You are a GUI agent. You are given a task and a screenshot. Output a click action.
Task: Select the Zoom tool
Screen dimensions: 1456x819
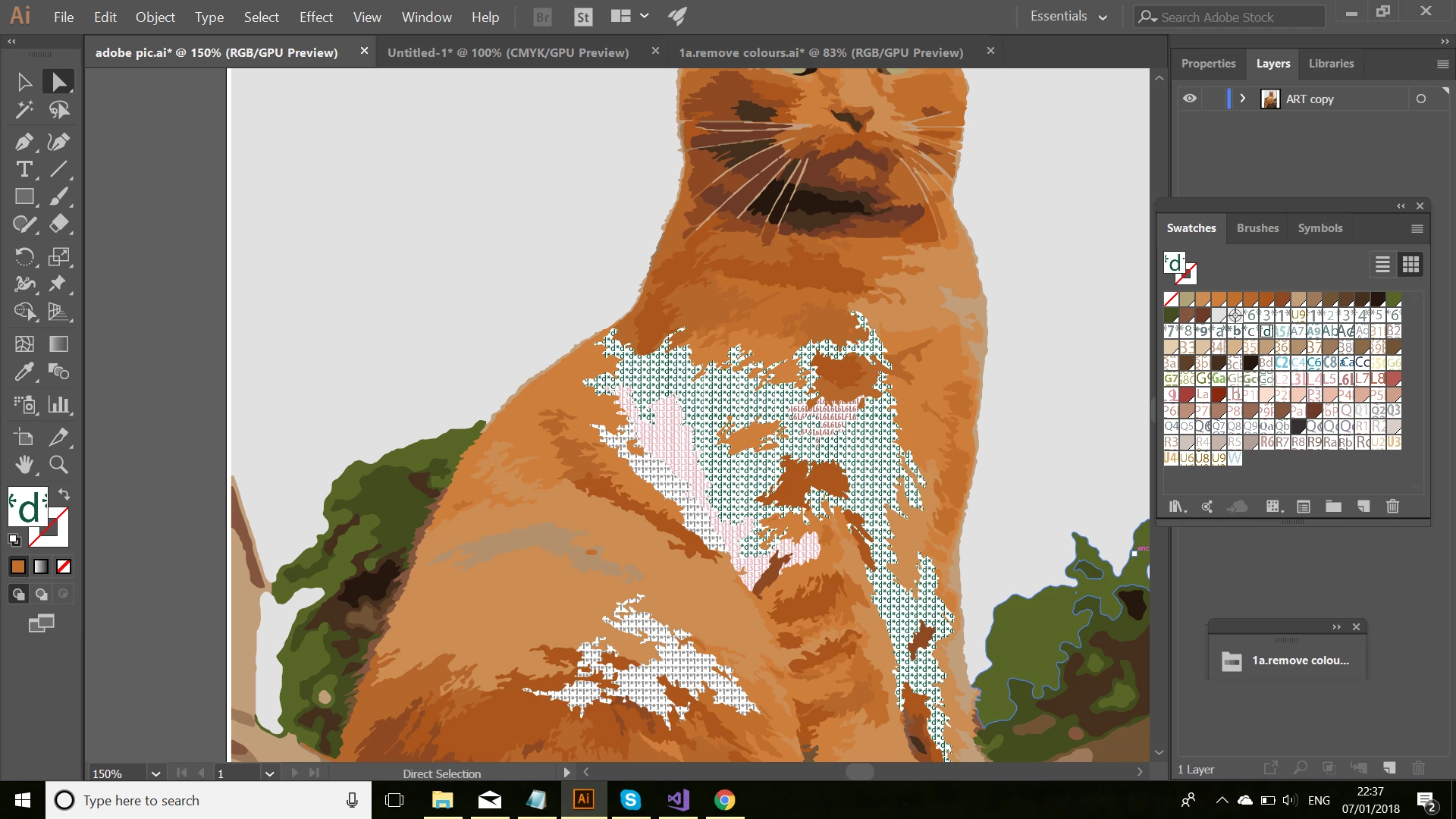[59, 465]
